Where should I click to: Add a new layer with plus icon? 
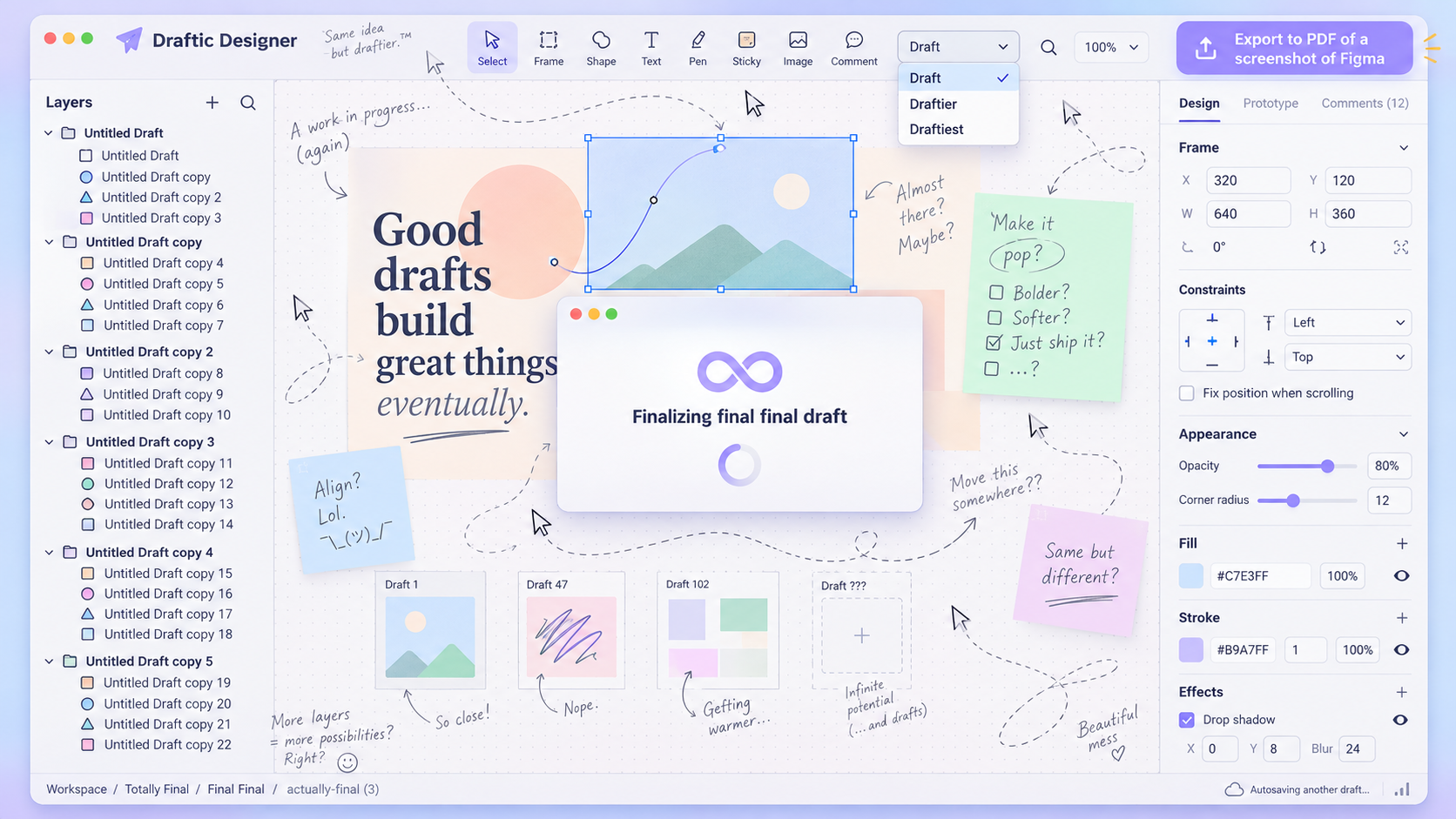(x=212, y=103)
